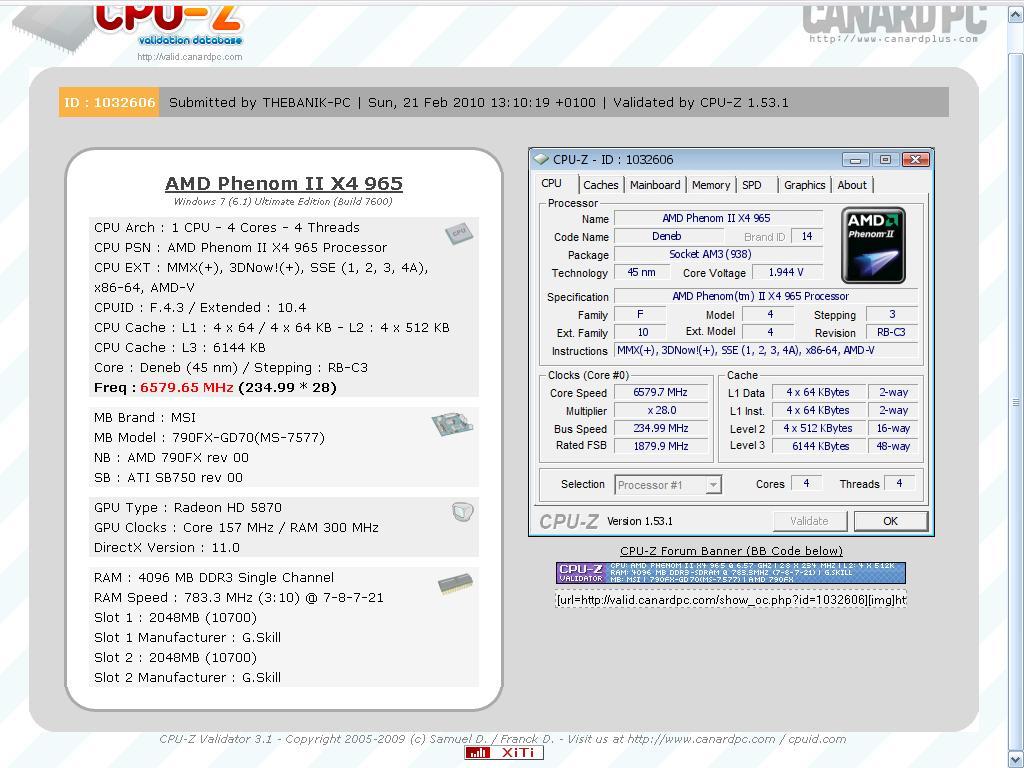The image size is (1024, 768).
Task: Open the About tab
Action: (x=852, y=185)
